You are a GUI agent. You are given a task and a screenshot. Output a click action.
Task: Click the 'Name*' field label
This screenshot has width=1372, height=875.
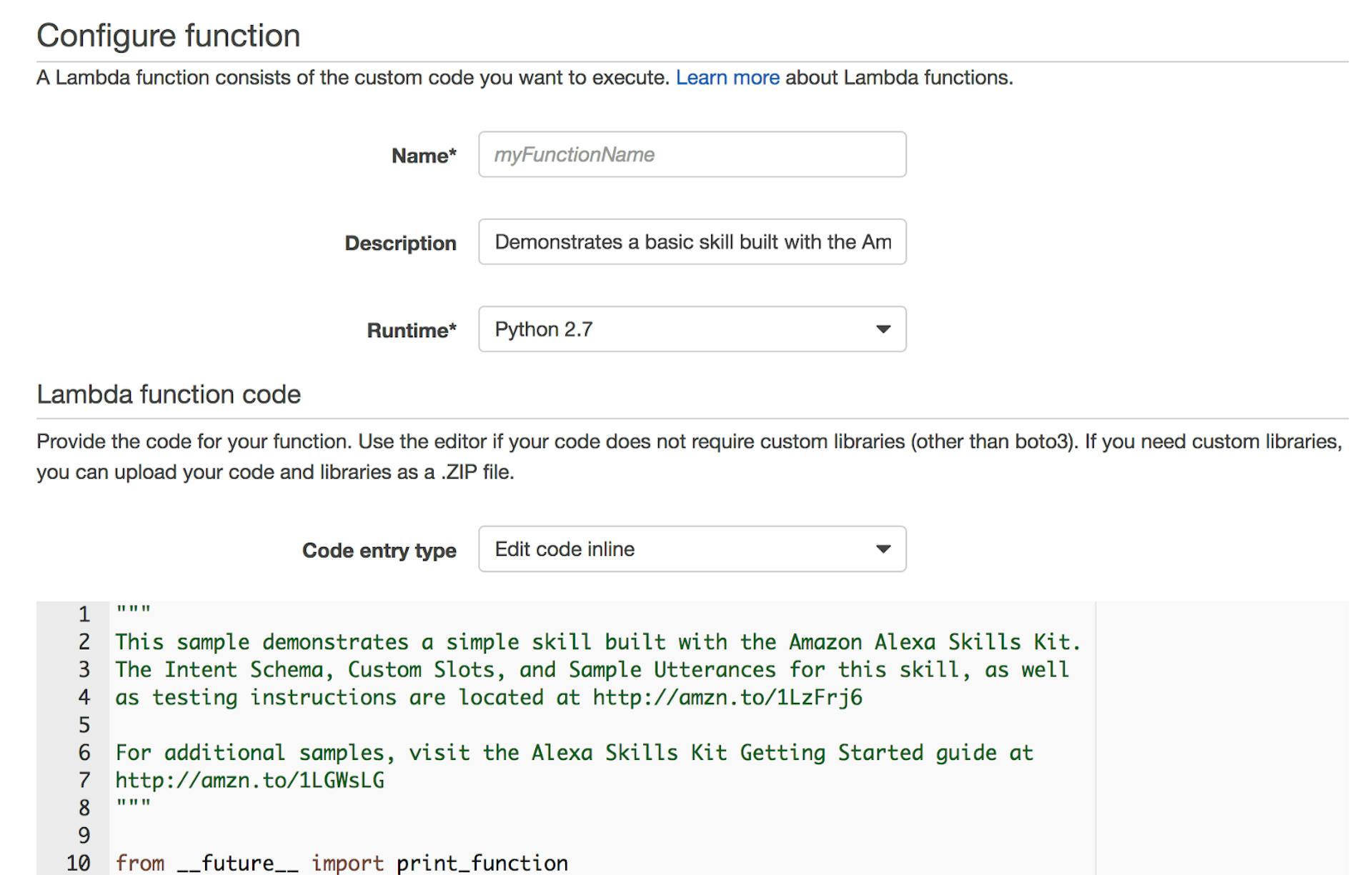(423, 156)
